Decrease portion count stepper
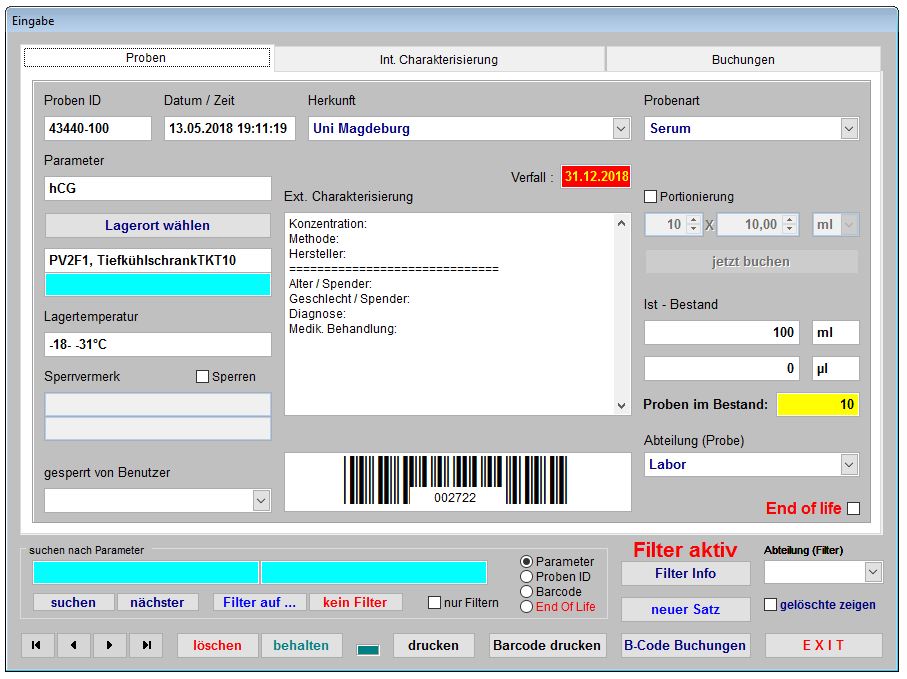 click(694, 229)
